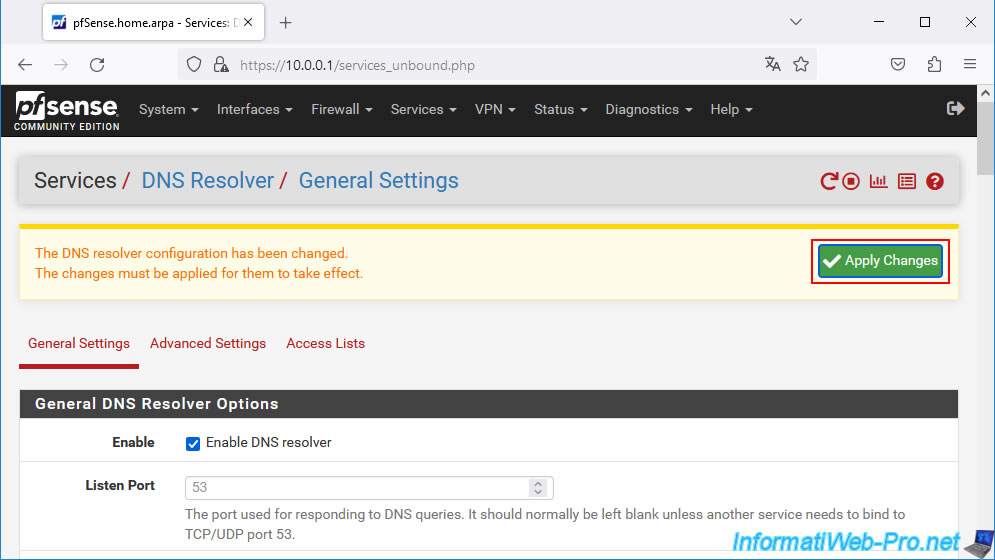Expand the Diagnostics menu
Viewport: 995px width, 560px height.
(x=649, y=109)
